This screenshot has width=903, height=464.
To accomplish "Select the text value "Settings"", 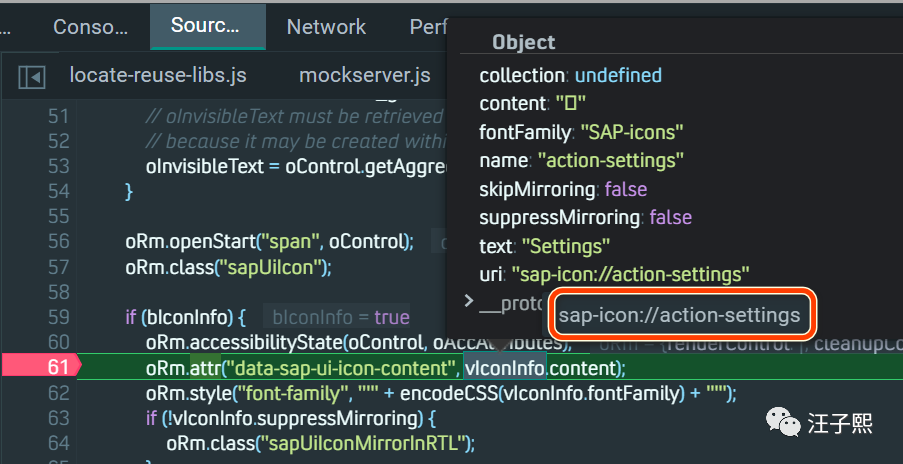I will tap(567, 246).
